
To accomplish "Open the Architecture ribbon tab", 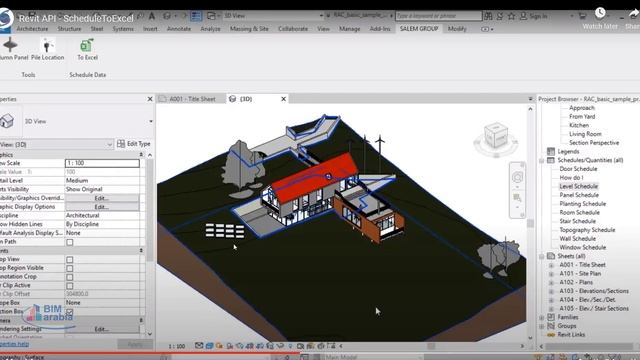I will (x=32, y=29).
